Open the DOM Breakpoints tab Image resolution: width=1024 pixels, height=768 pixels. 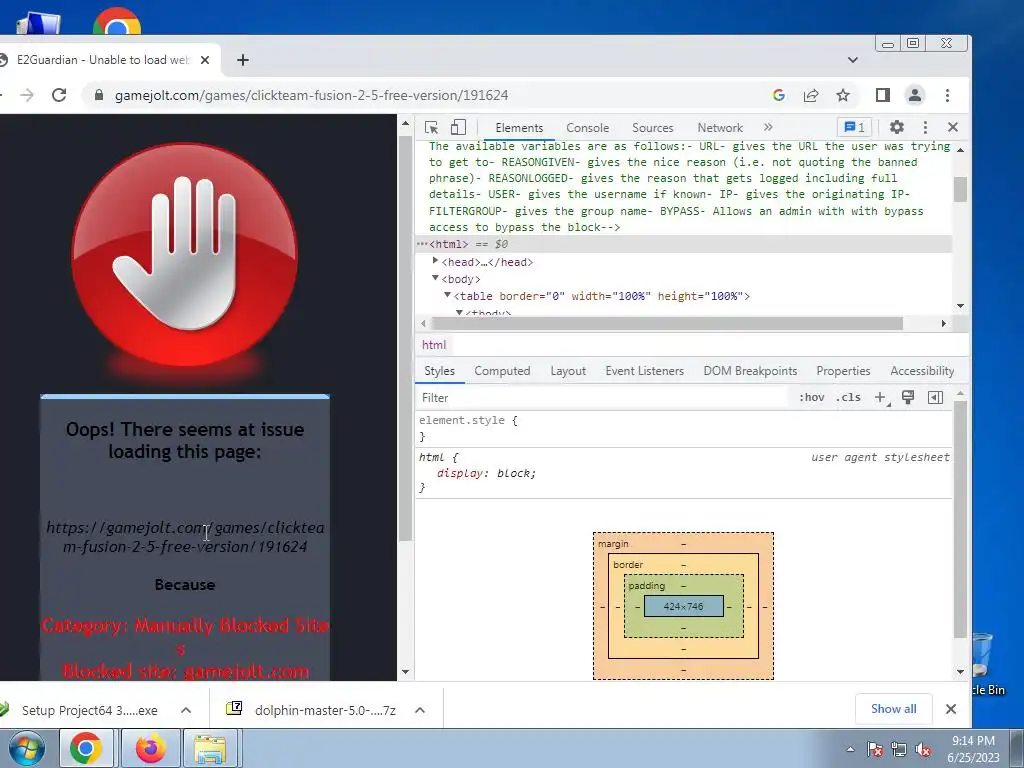(x=750, y=371)
